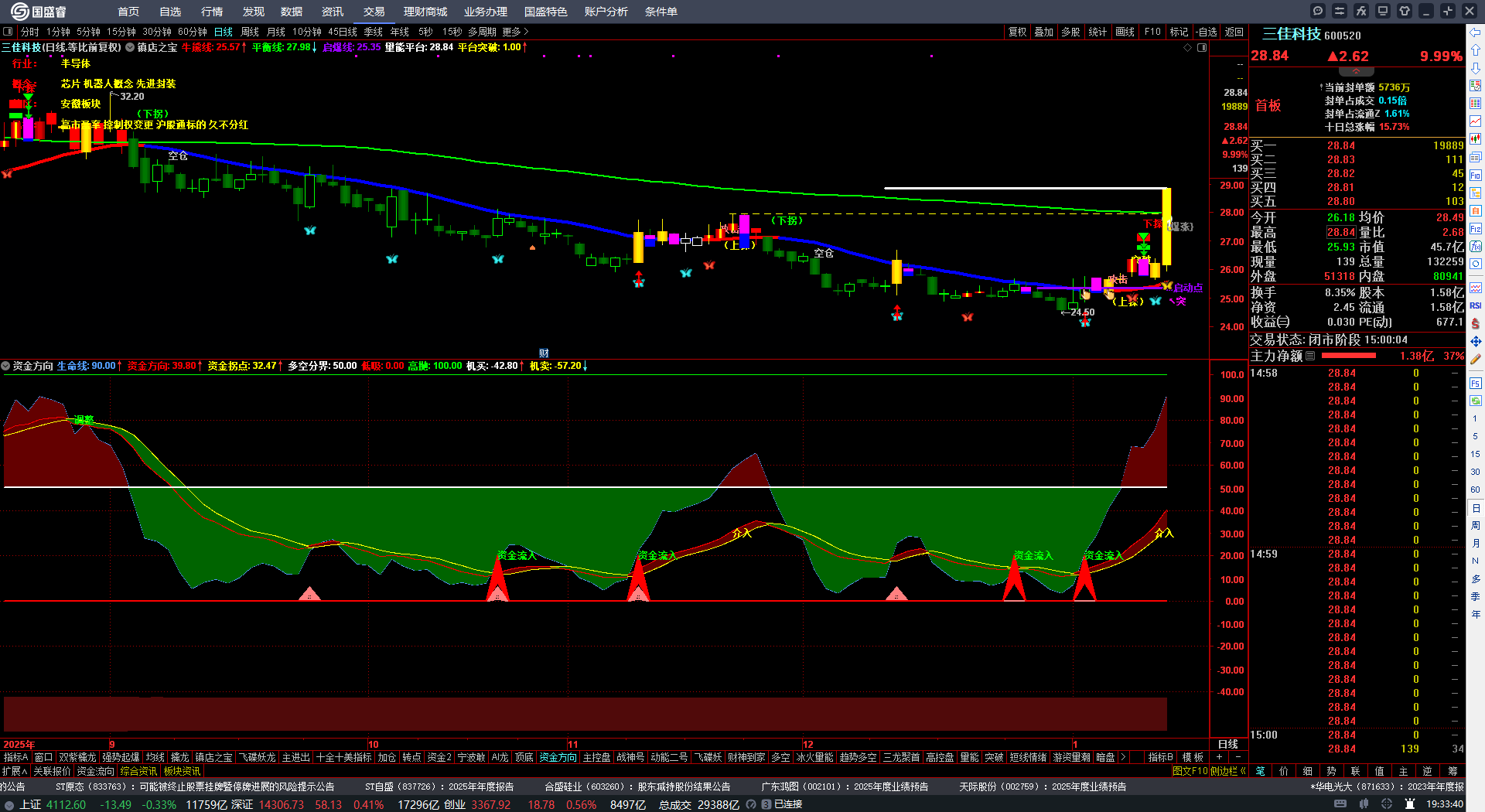The image size is (1485, 812).
Task: Click the panel layout icon at chart top right
Action: (x=1202, y=47)
